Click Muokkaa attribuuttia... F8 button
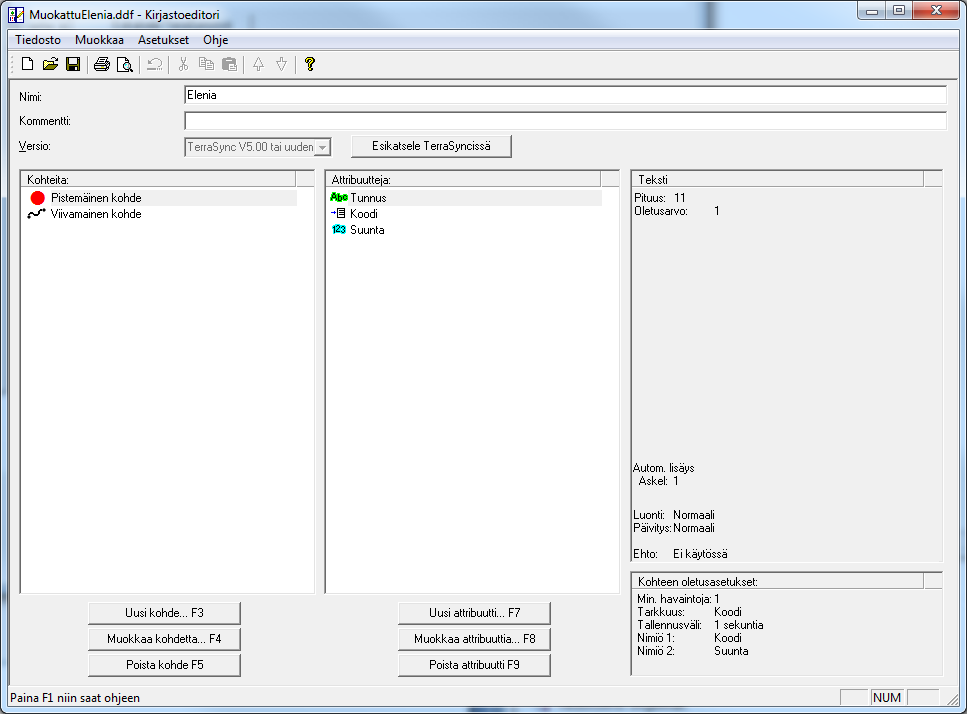967x714 pixels. point(474,639)
